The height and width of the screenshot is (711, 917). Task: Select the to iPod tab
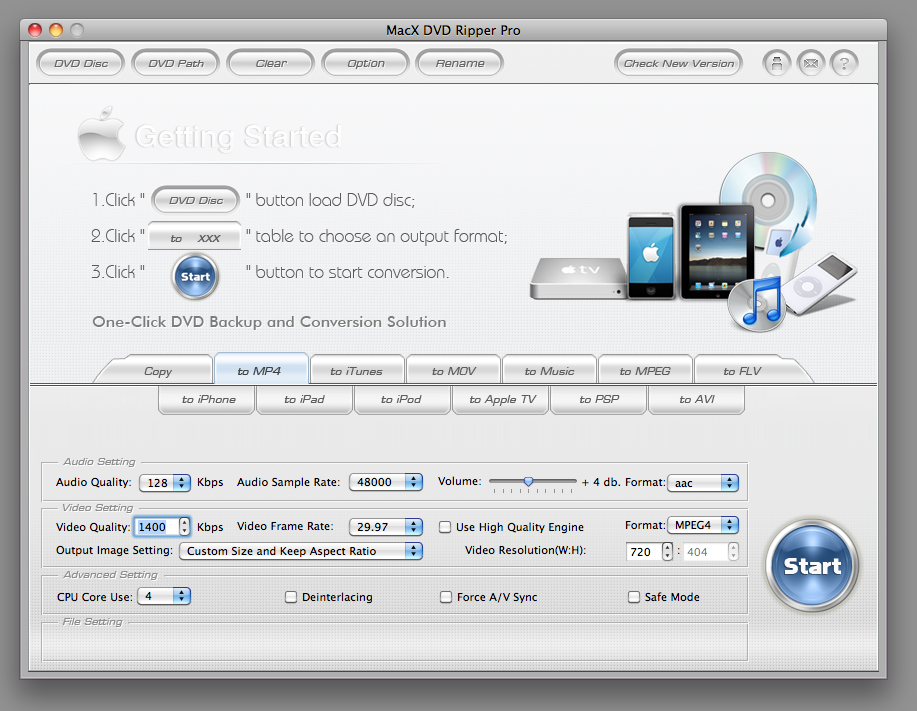pyautogui.click(x=401, y=399)
